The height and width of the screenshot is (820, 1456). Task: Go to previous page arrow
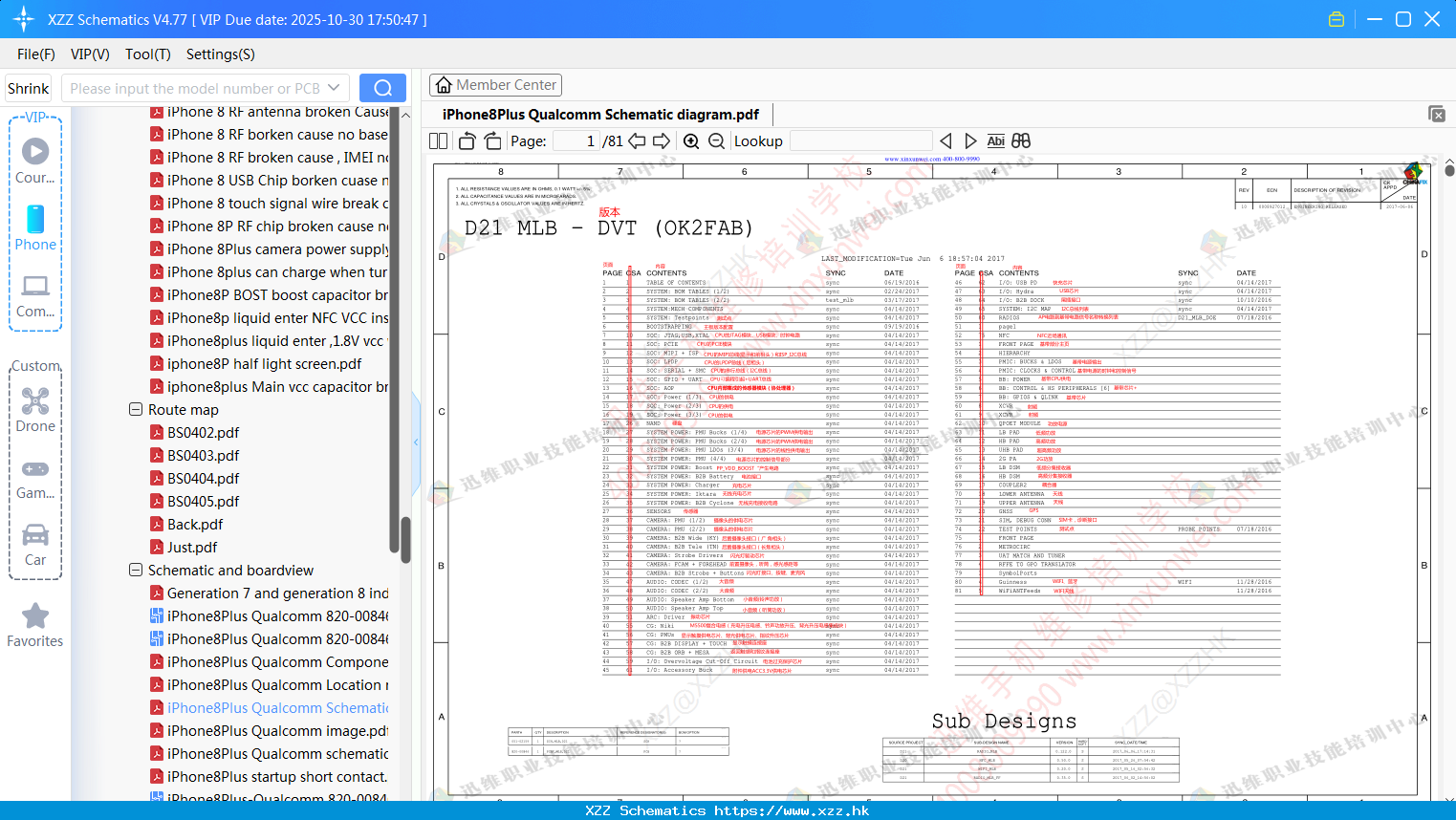(x=637, y=140)
